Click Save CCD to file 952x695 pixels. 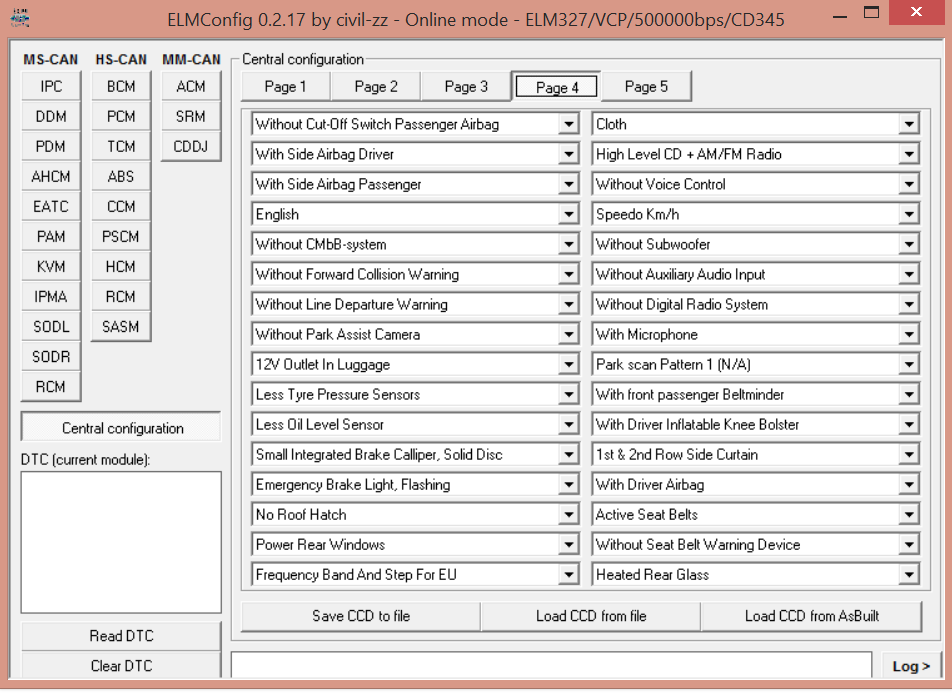361,616
